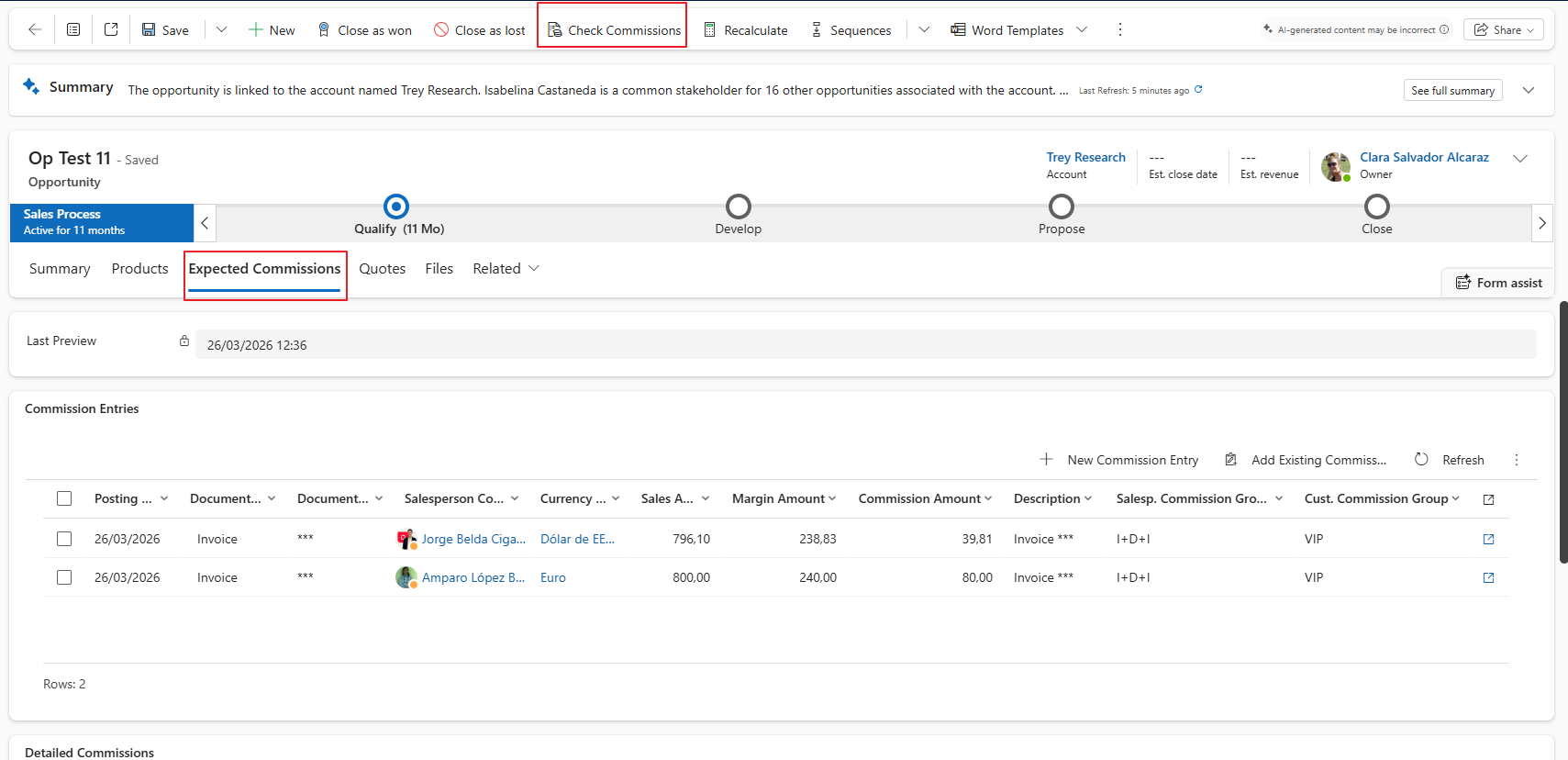Click the Last Preview lock icon

click(x=184, y=341)
